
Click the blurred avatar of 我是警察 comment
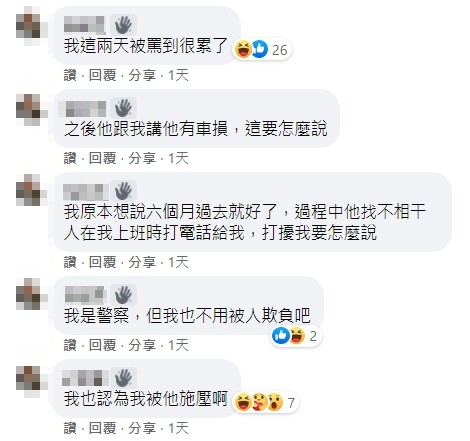coord(29,294)
